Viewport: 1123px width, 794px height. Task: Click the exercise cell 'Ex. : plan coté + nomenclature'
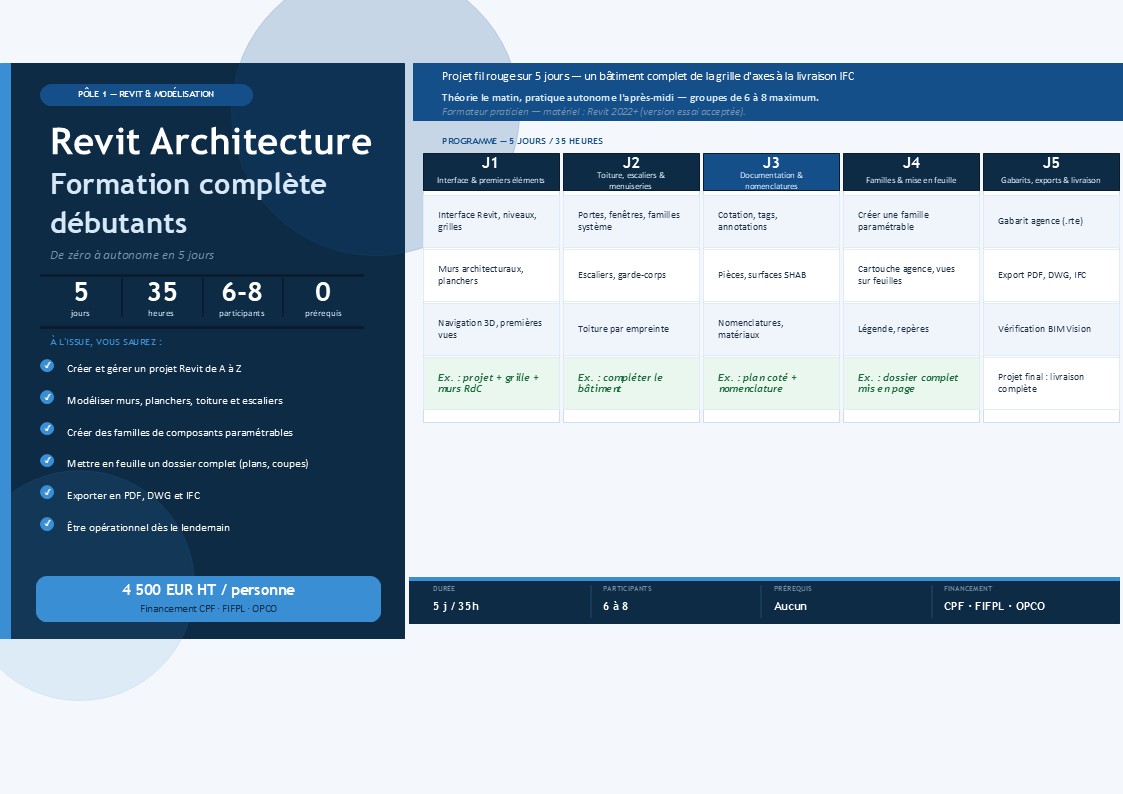(x=771, y=383)
